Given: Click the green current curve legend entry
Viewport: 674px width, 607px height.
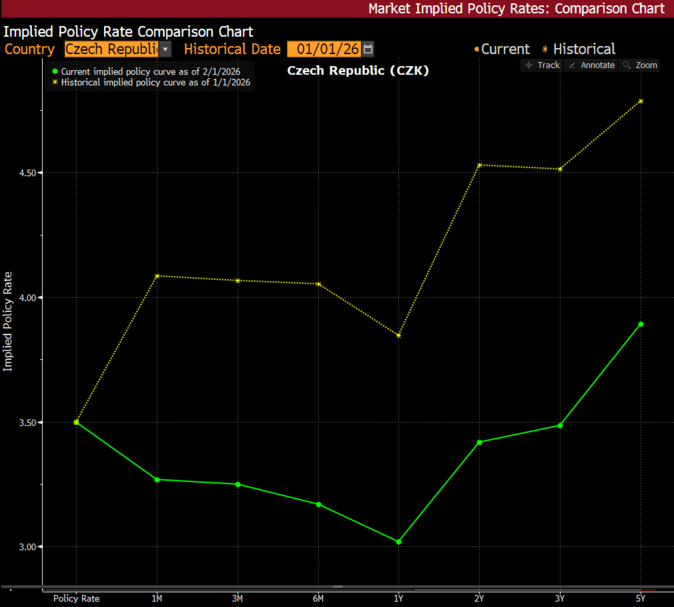Looking at the screenshot, I should tap(150, 71).
